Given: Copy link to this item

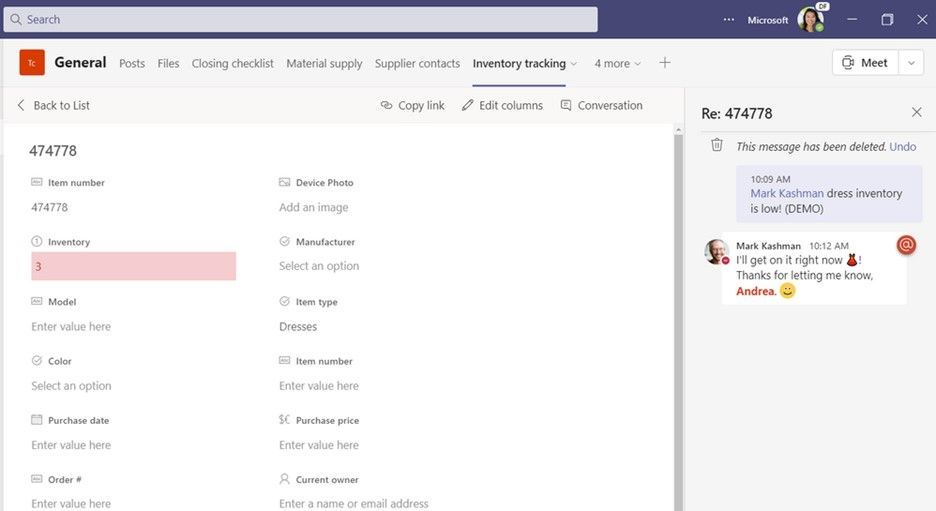Looking at the screenshot, I should point(412,106).
